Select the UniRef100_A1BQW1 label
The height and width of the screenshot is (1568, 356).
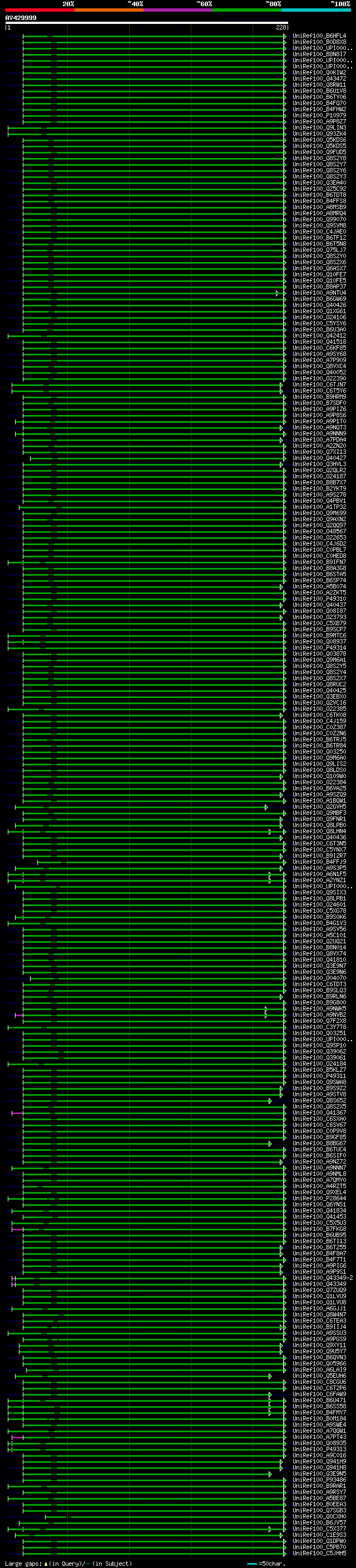319,800
